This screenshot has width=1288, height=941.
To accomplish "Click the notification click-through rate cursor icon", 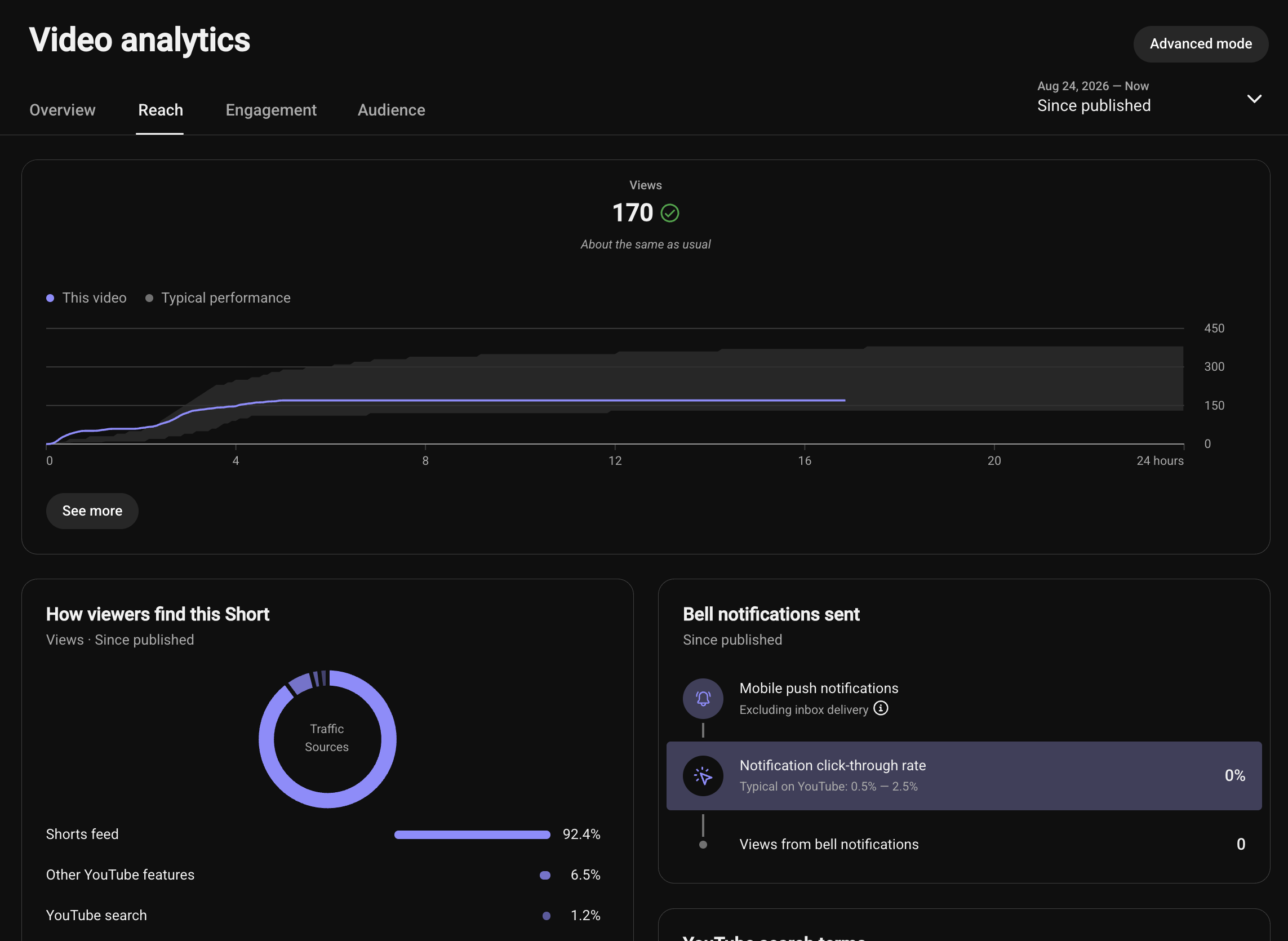I will coord(703,776).
